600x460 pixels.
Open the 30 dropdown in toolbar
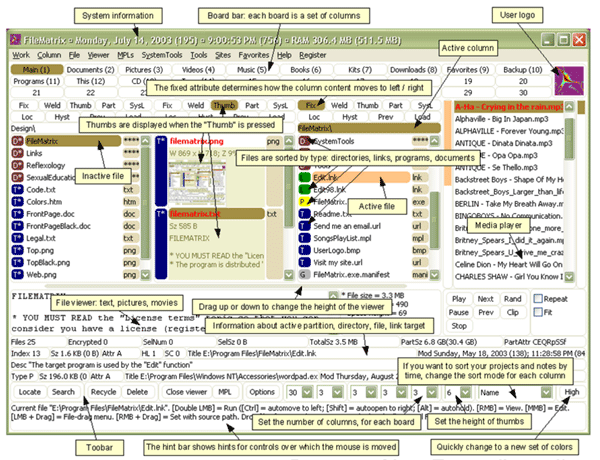[x=307, y=392]
